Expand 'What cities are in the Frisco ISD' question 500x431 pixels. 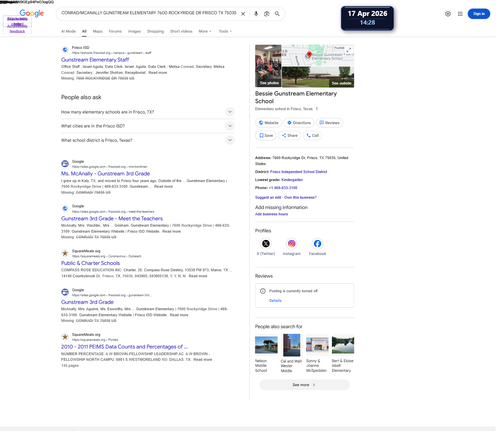[148, 126]
